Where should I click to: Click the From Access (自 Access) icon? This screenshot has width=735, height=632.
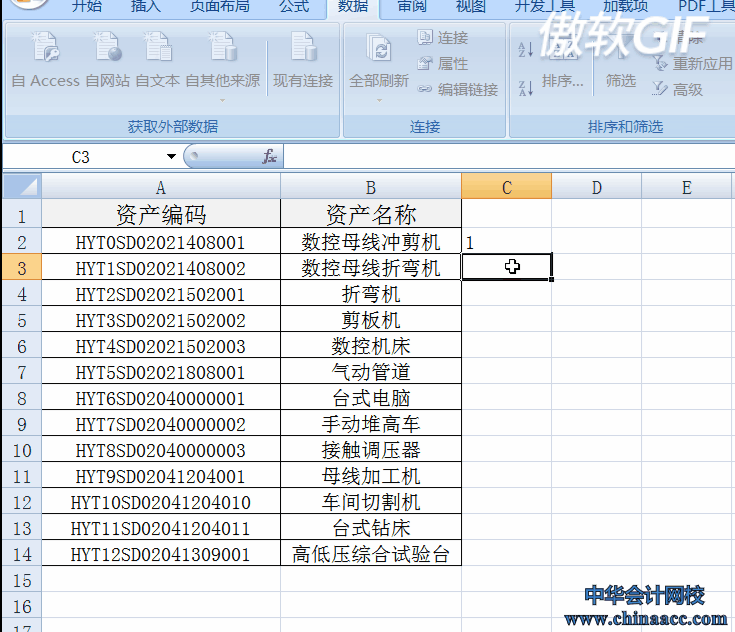(45, 46)
